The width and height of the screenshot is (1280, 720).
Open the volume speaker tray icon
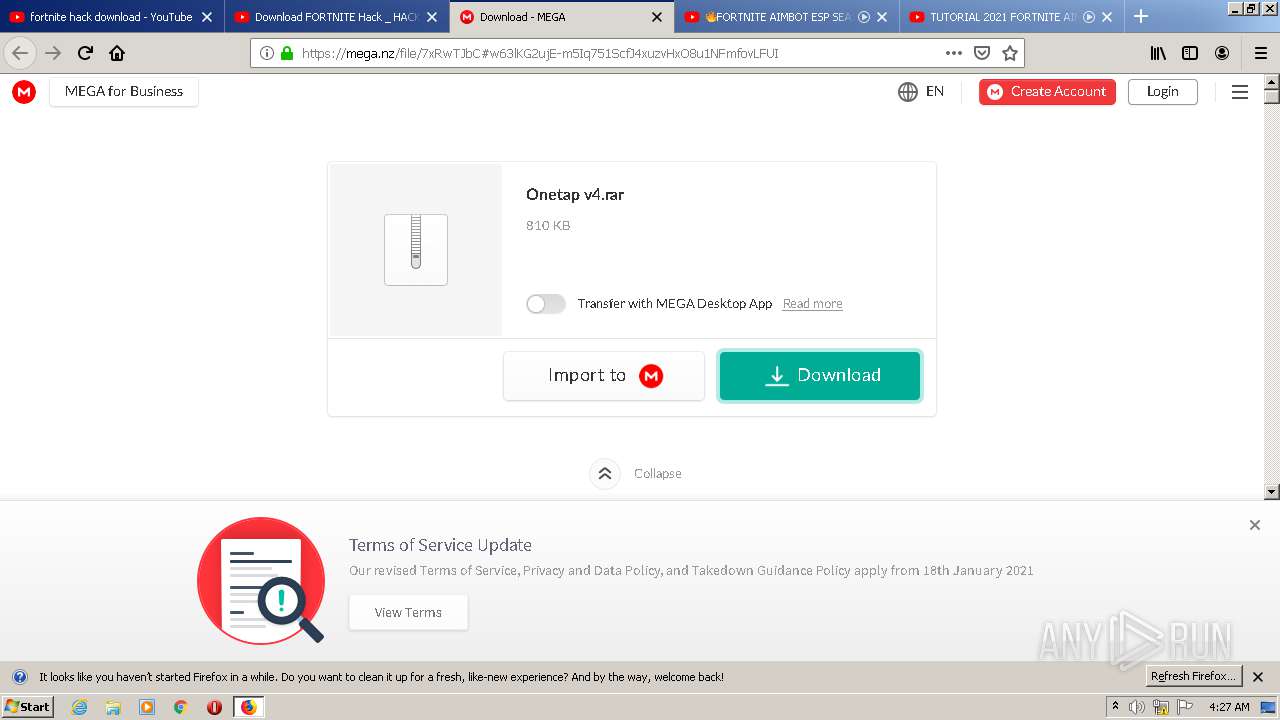pyautogui.click(x=1137, y=707)
